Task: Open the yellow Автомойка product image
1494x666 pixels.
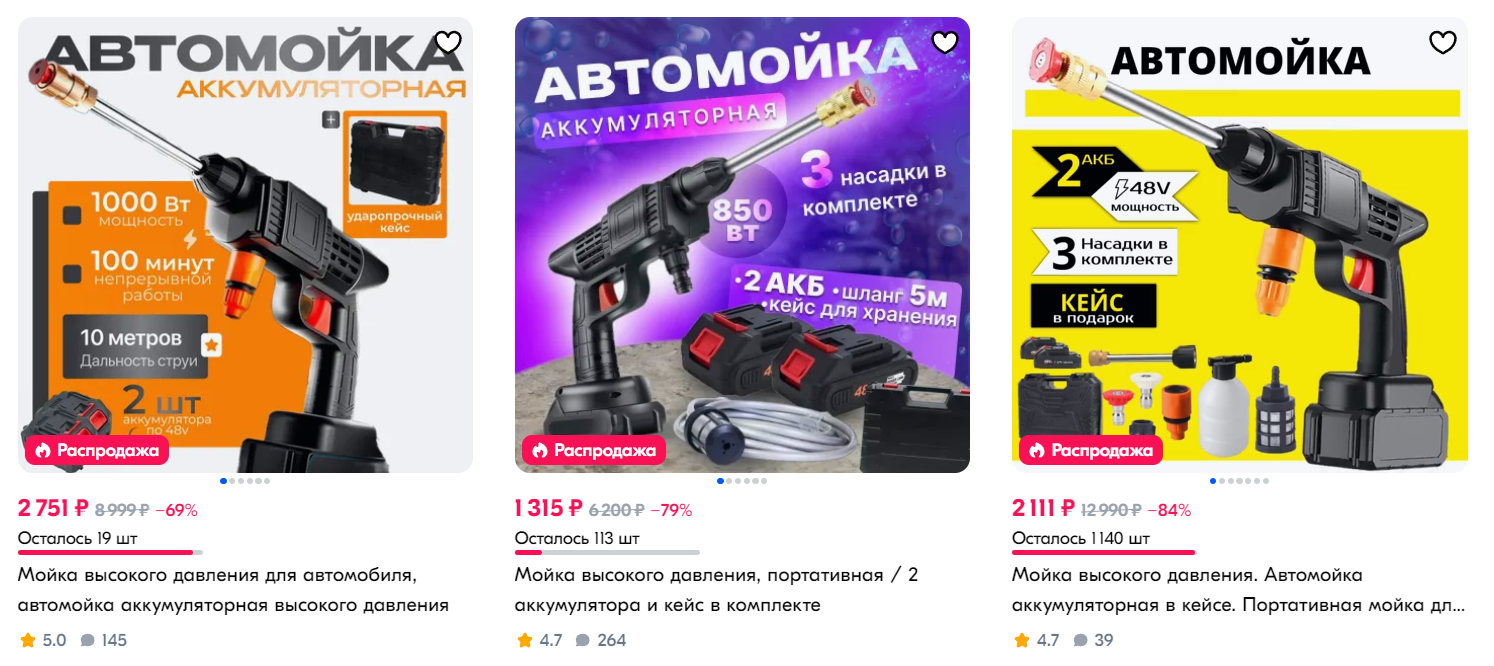Action: 1240,245
